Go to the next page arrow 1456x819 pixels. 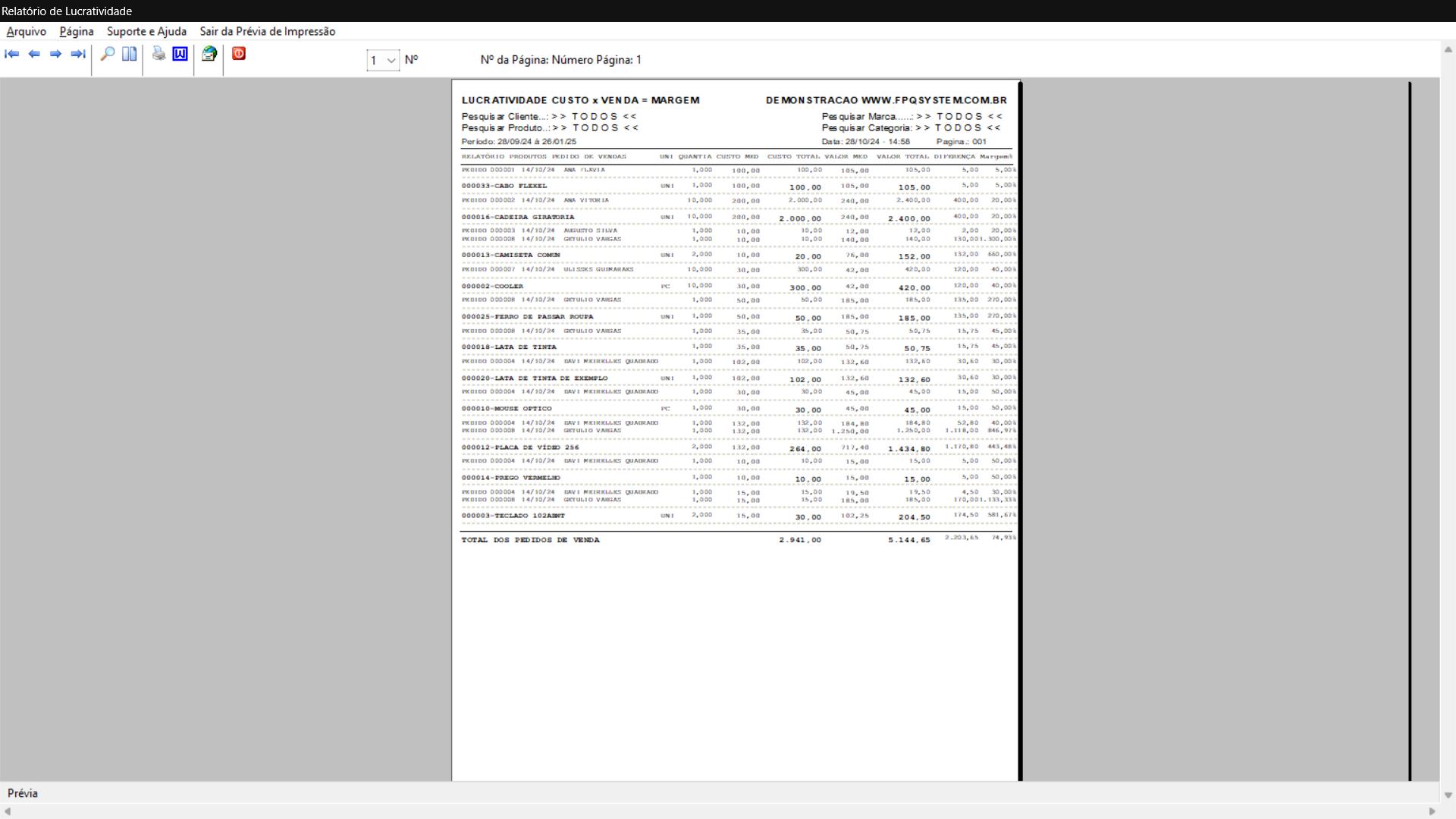tap(55, 54)
